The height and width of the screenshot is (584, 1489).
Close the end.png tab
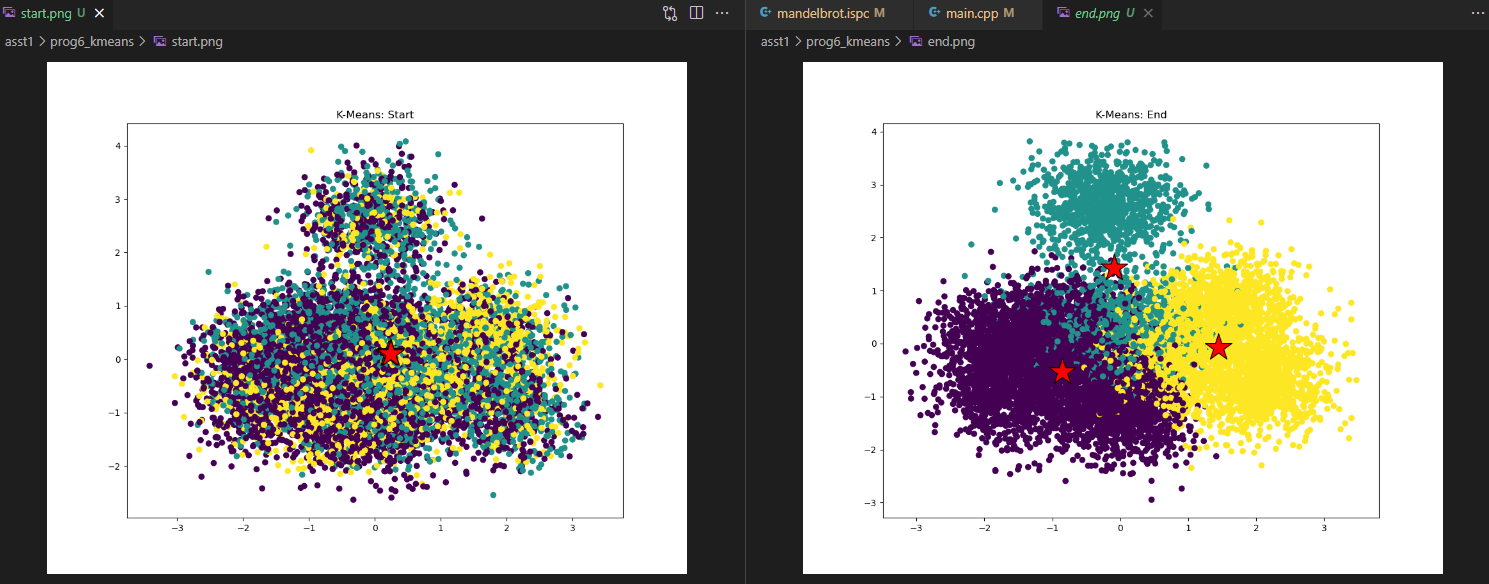point(1148,13)
